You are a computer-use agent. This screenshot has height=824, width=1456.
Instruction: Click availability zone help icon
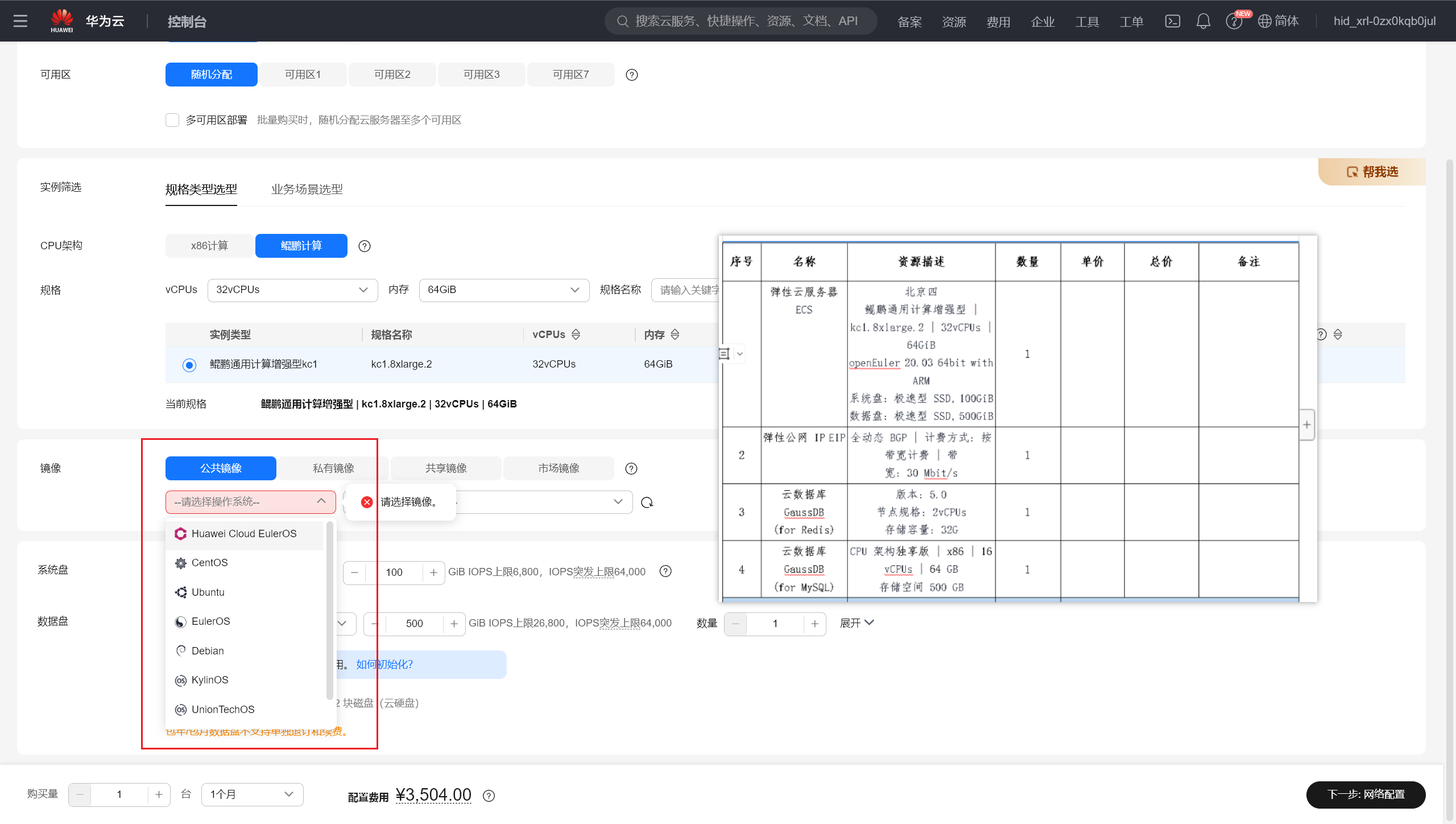[631, 75]
